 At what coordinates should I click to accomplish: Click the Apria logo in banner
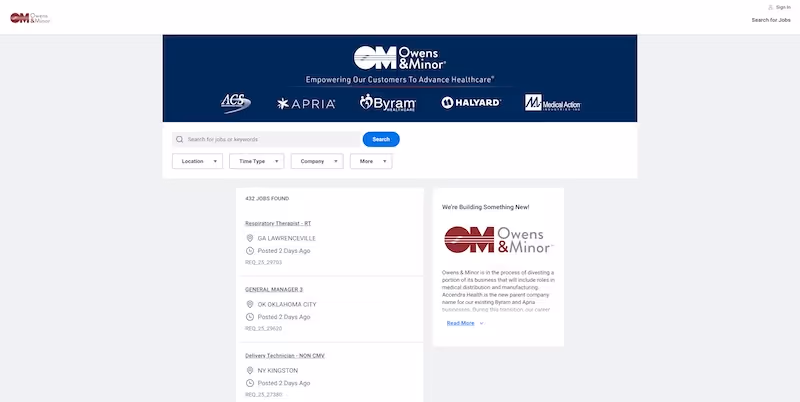pyautogui.click(x=306, y=104)
